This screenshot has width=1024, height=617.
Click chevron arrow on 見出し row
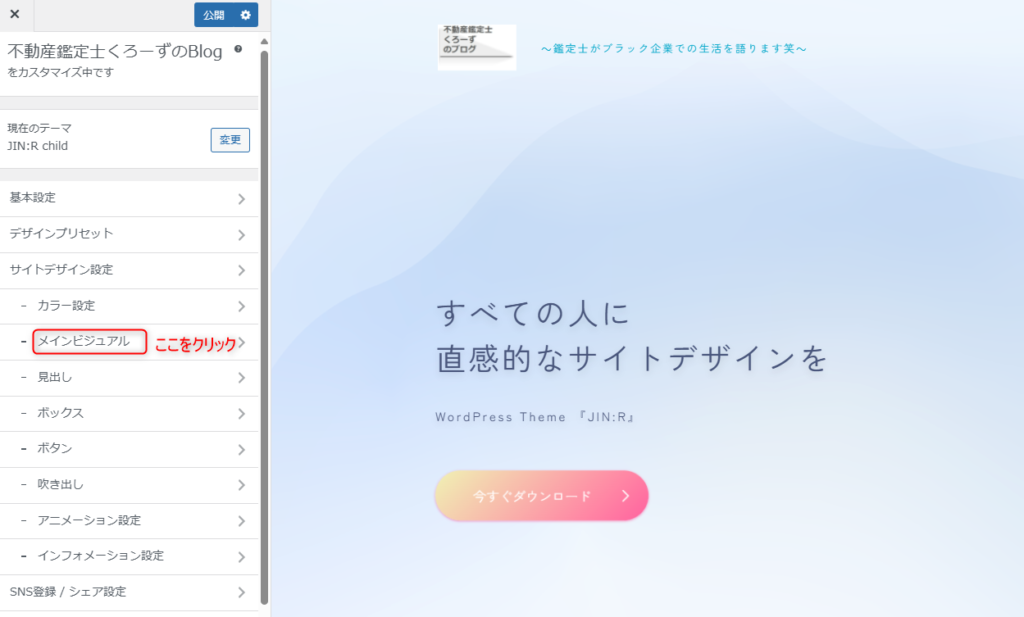coord(242,378)
